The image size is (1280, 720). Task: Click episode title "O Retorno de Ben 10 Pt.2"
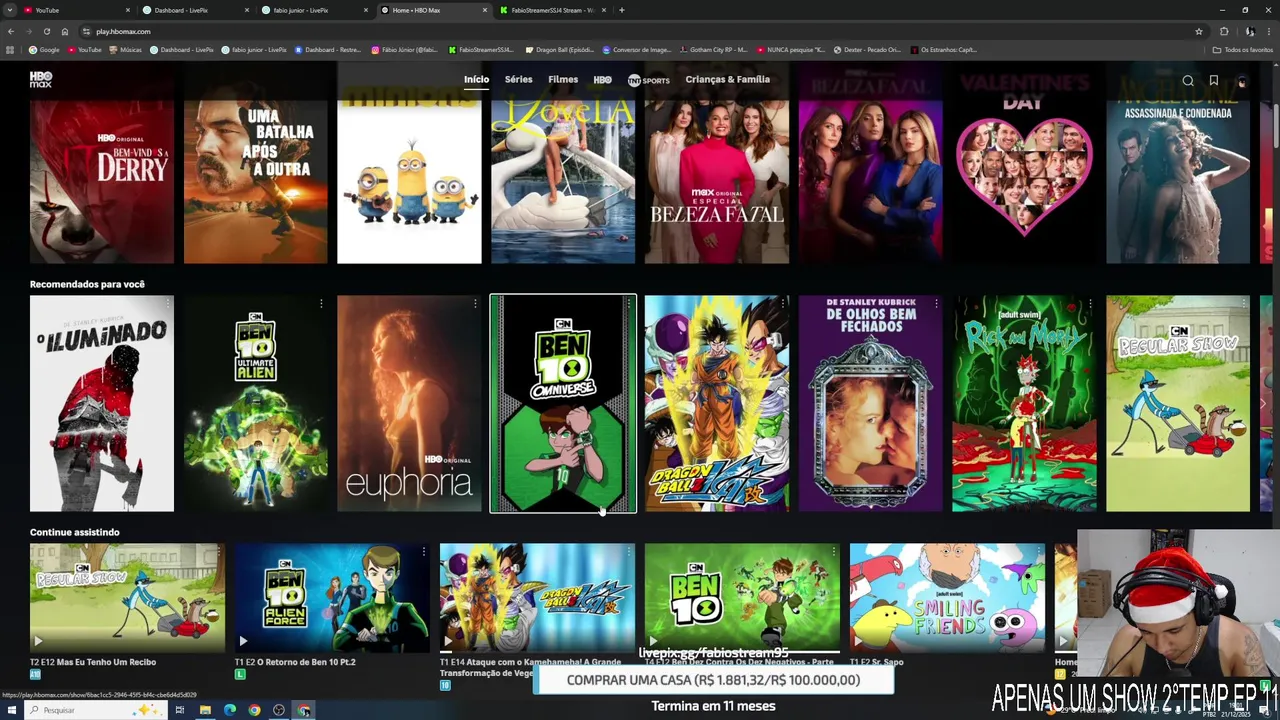tap(308, 662)
